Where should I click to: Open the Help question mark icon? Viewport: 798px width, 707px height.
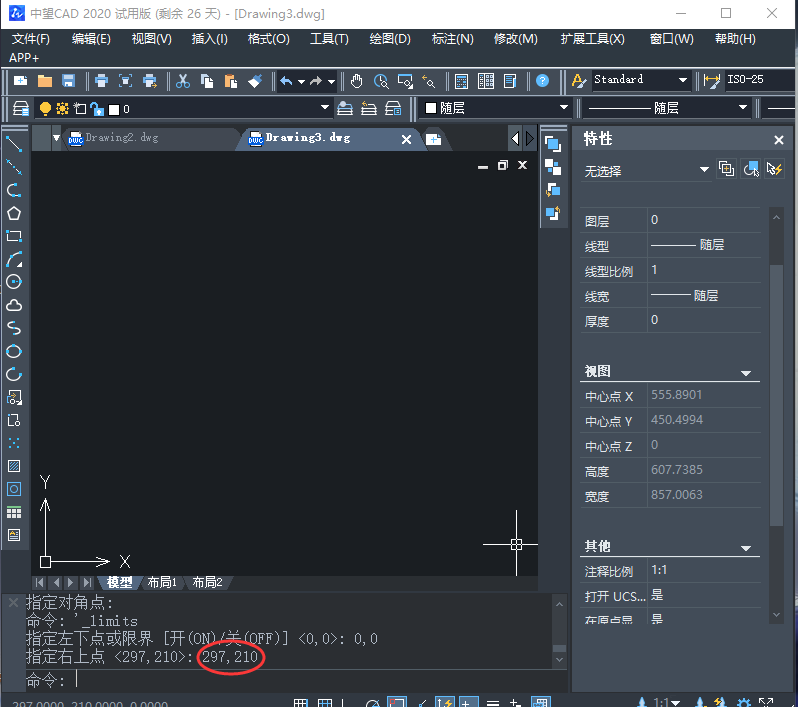pyautogui.click(x=542, y=81)
